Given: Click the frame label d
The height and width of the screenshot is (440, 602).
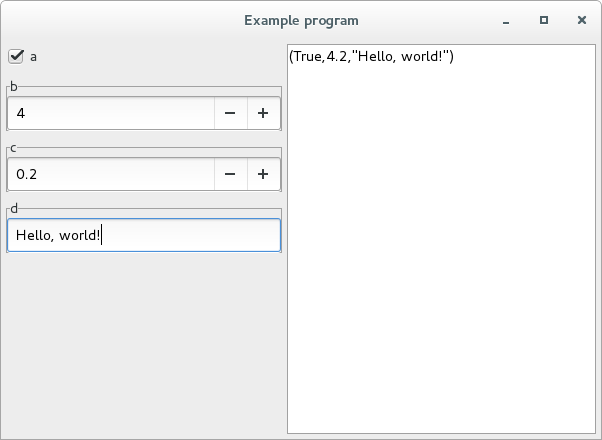Looking at the screenshot, I should tap(14, 209).
